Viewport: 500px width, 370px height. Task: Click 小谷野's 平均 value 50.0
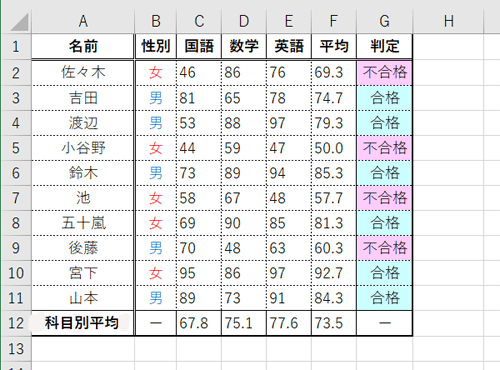point(334,148)
